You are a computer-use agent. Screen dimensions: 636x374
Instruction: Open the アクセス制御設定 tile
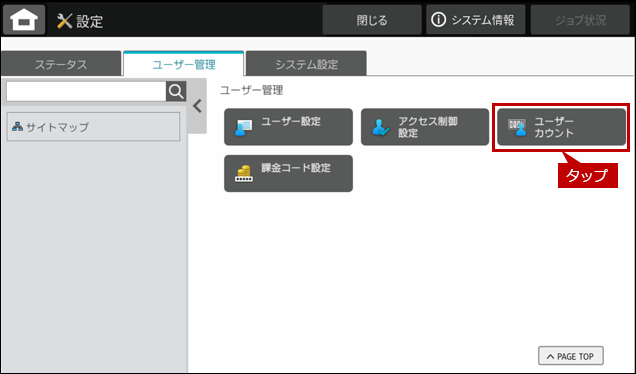(x=425, y=127)
